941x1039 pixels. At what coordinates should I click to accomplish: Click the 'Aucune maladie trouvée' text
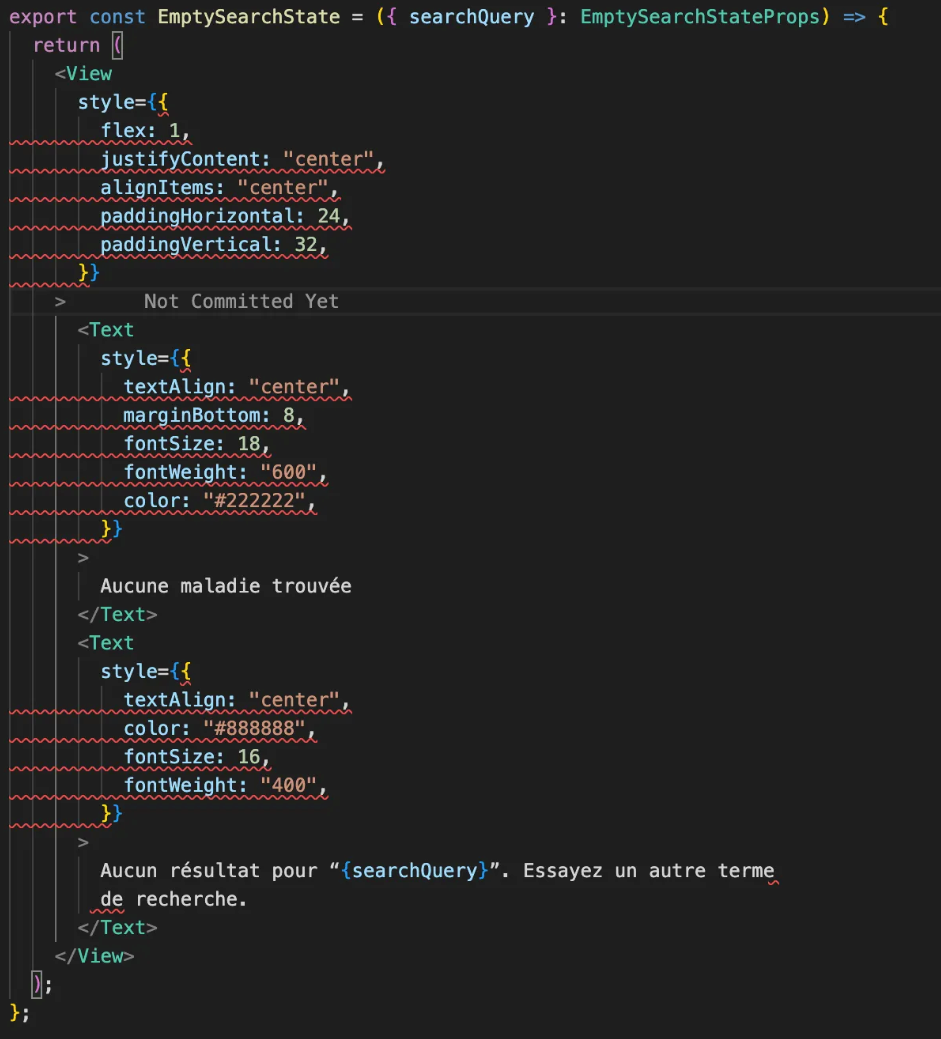(x=226, y=586)
